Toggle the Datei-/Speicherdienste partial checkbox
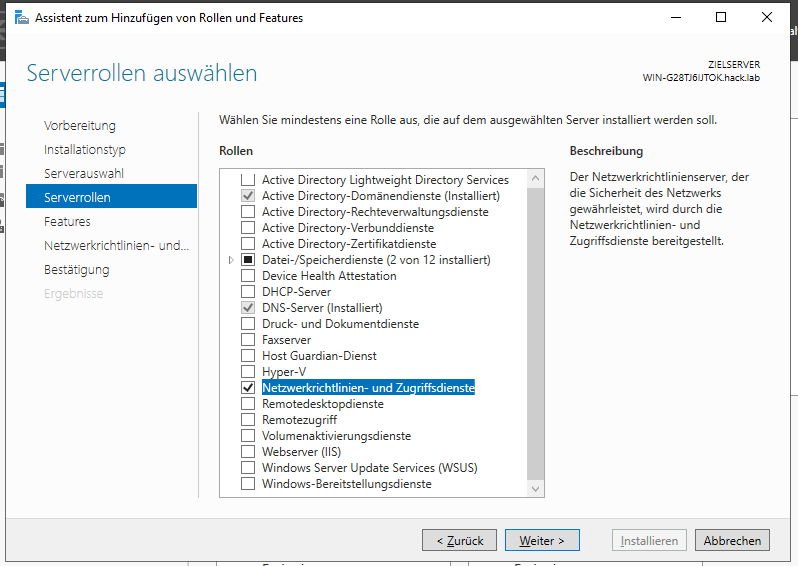This screenshot has height=566, width=798. coord(248,260)
